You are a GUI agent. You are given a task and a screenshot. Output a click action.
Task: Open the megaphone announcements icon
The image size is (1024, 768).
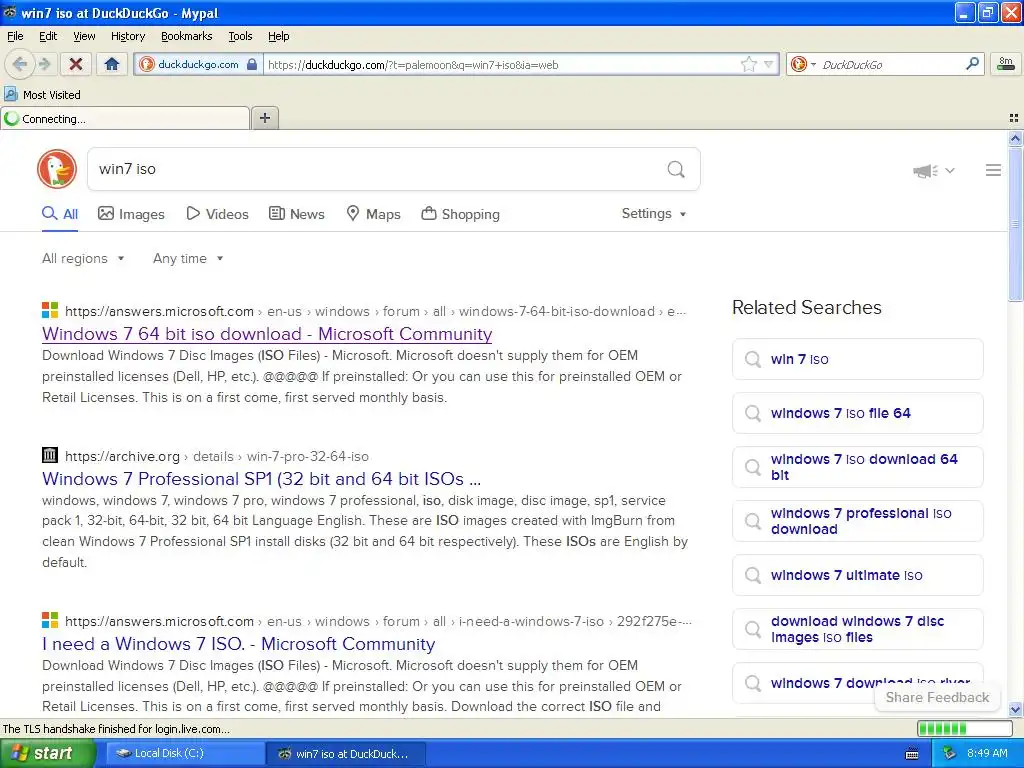tap(925, 170)
